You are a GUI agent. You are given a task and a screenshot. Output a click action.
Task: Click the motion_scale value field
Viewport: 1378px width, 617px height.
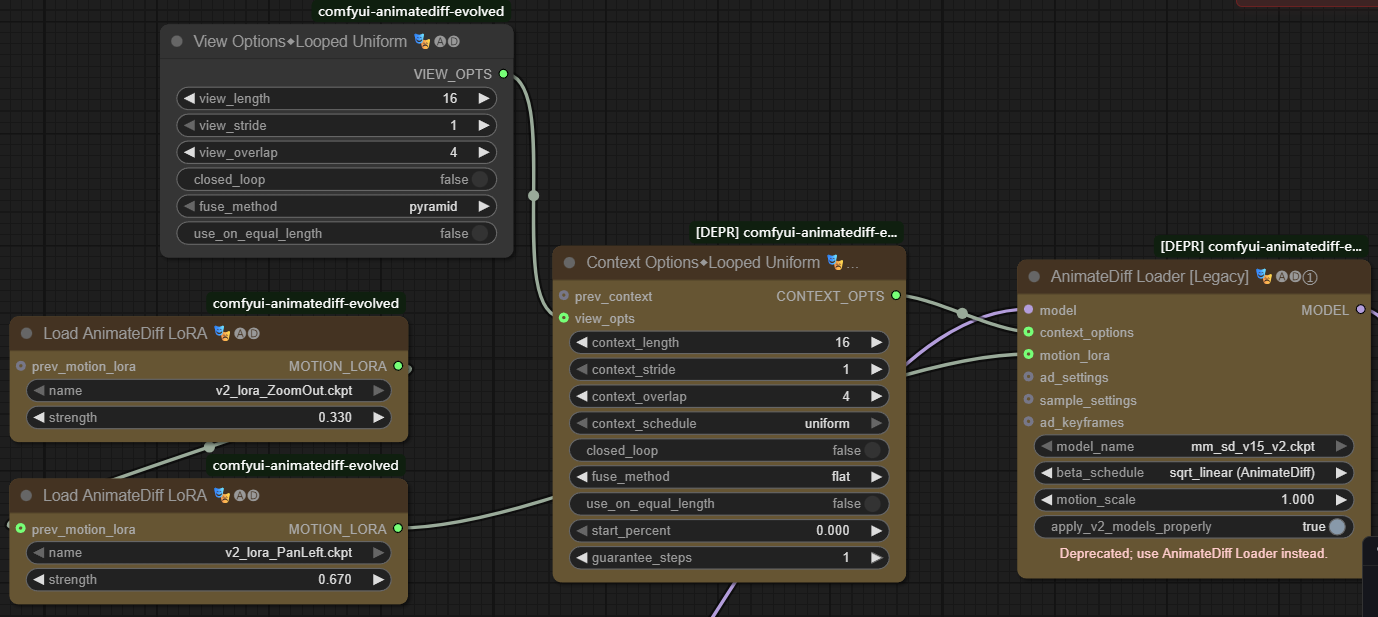(x=1193, y=500)
